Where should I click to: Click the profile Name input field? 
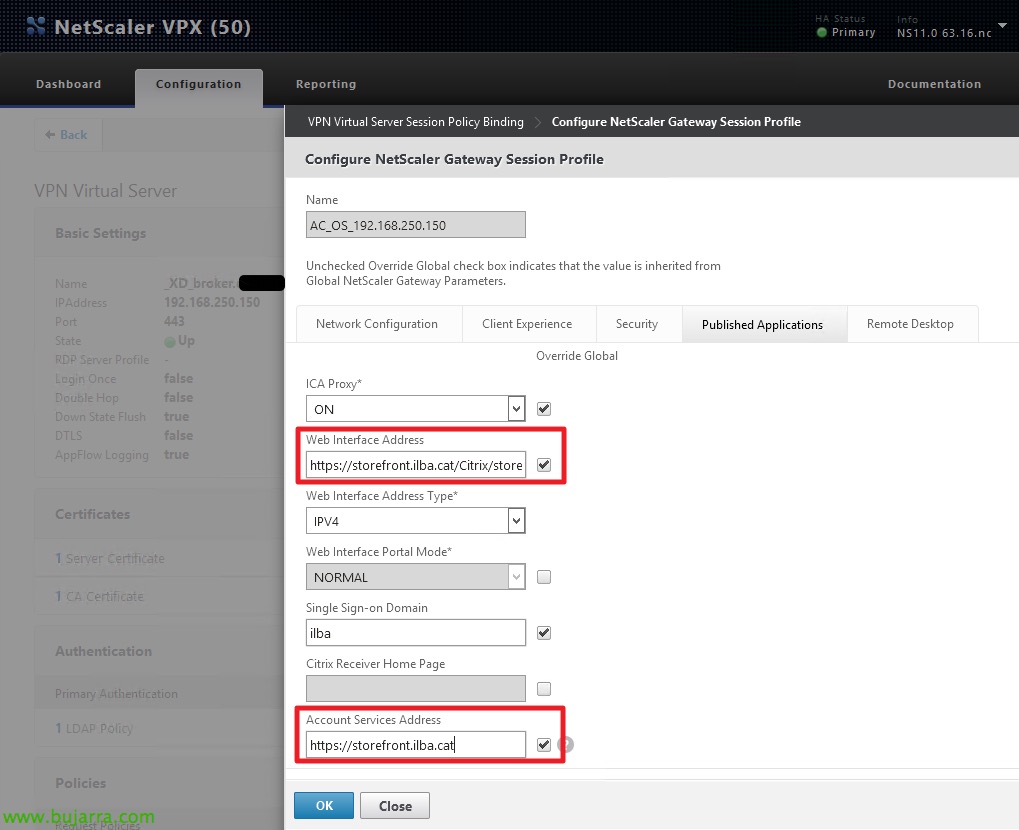coord(415,225)
